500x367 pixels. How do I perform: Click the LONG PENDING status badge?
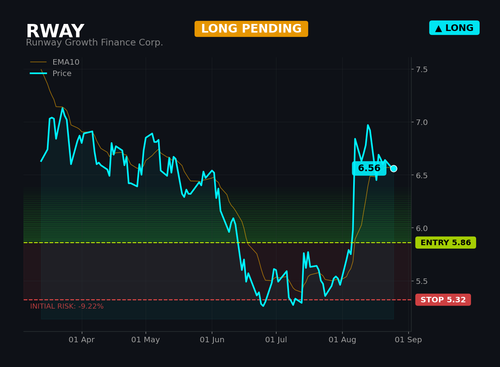tap(251, 29)
